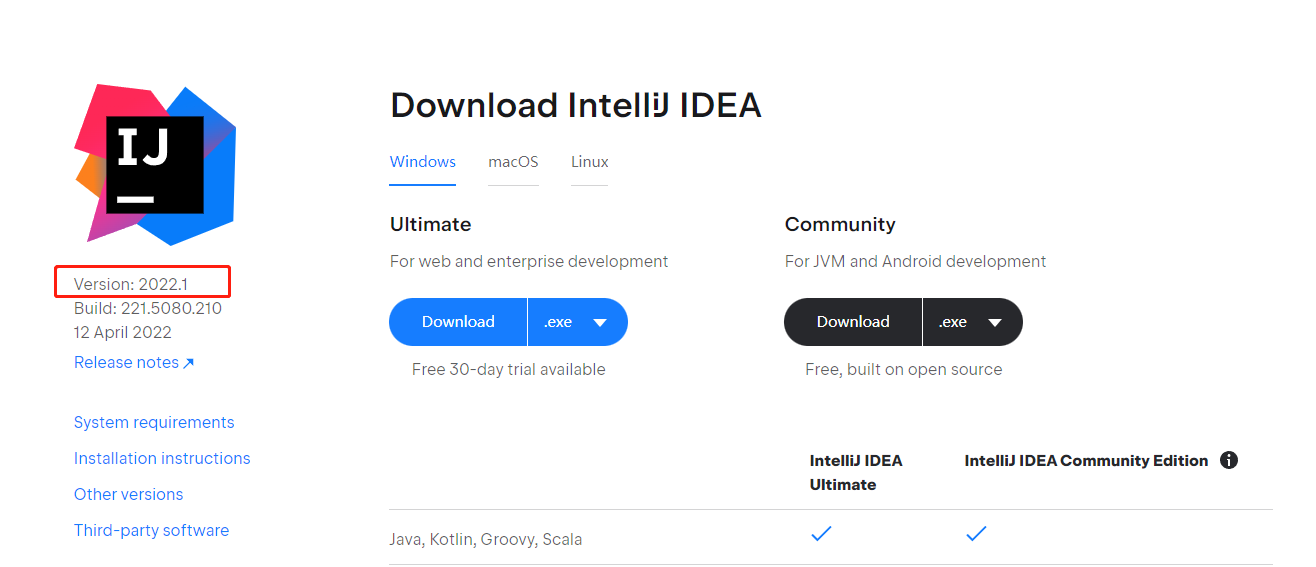
Task: Click the '12 April 2022' date text
Action: pos(123,332)
